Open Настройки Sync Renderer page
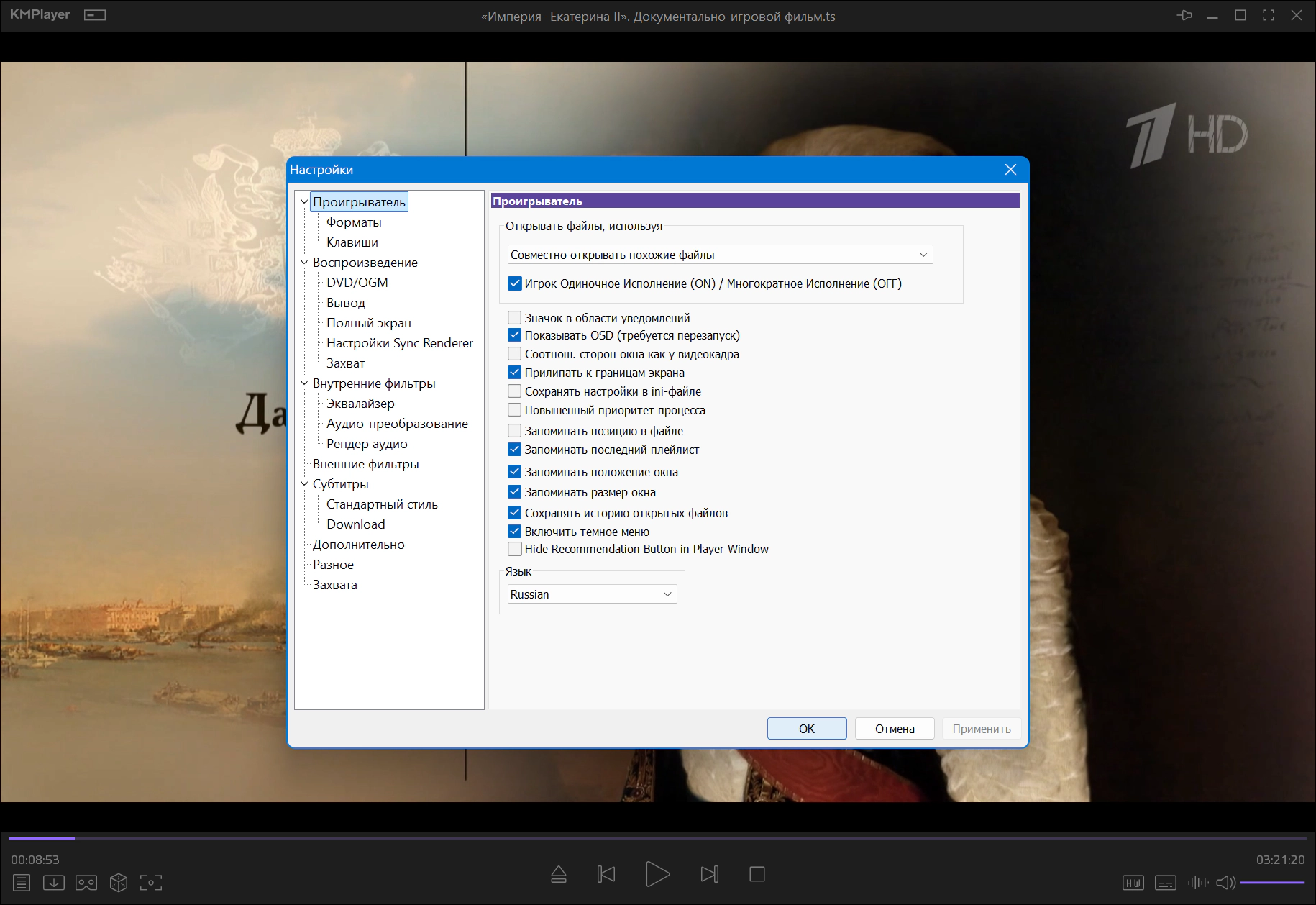This screenshot has width=1316, height=905. pos(400,343)
